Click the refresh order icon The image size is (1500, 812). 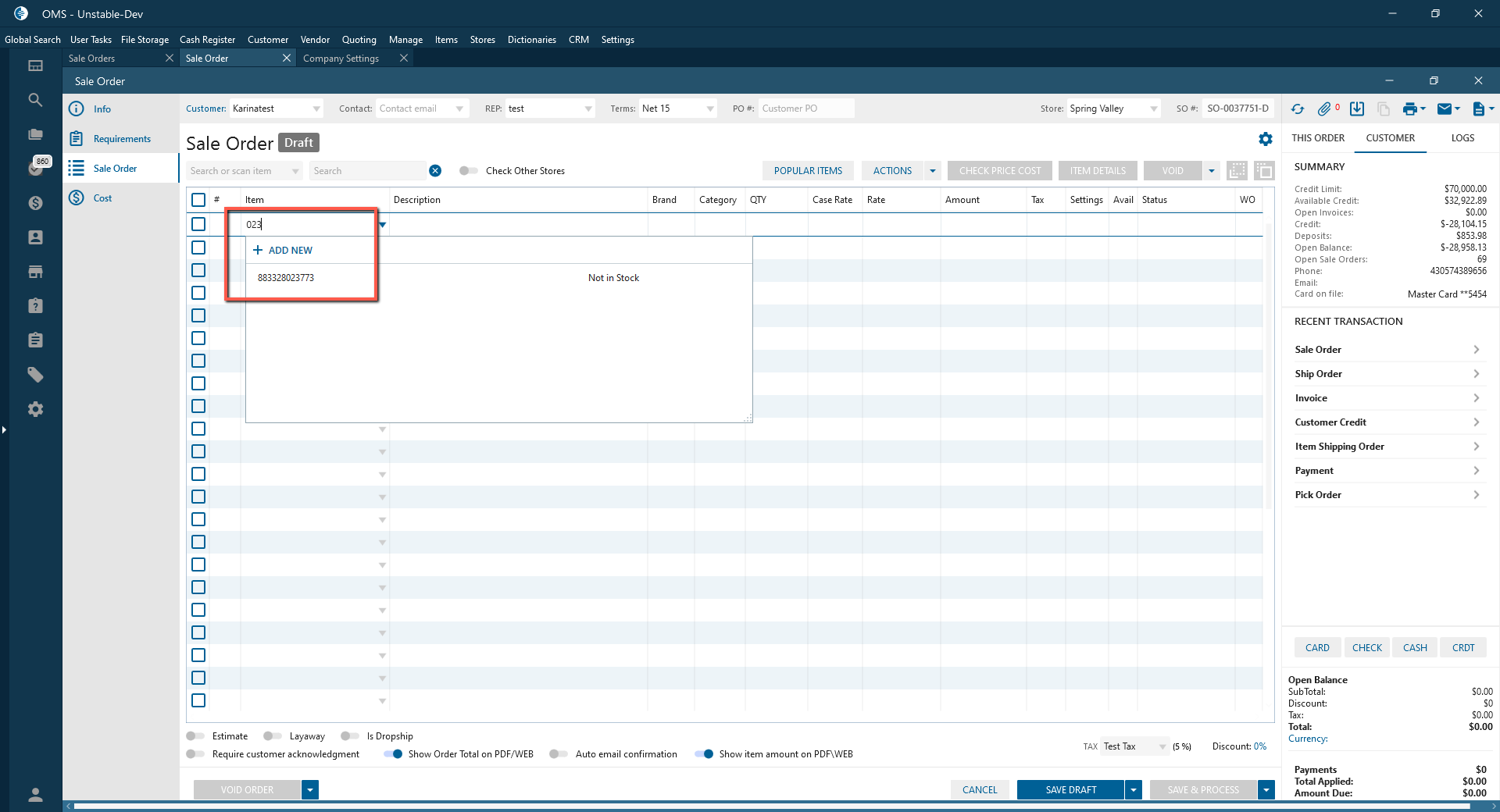coord(1298,109)
